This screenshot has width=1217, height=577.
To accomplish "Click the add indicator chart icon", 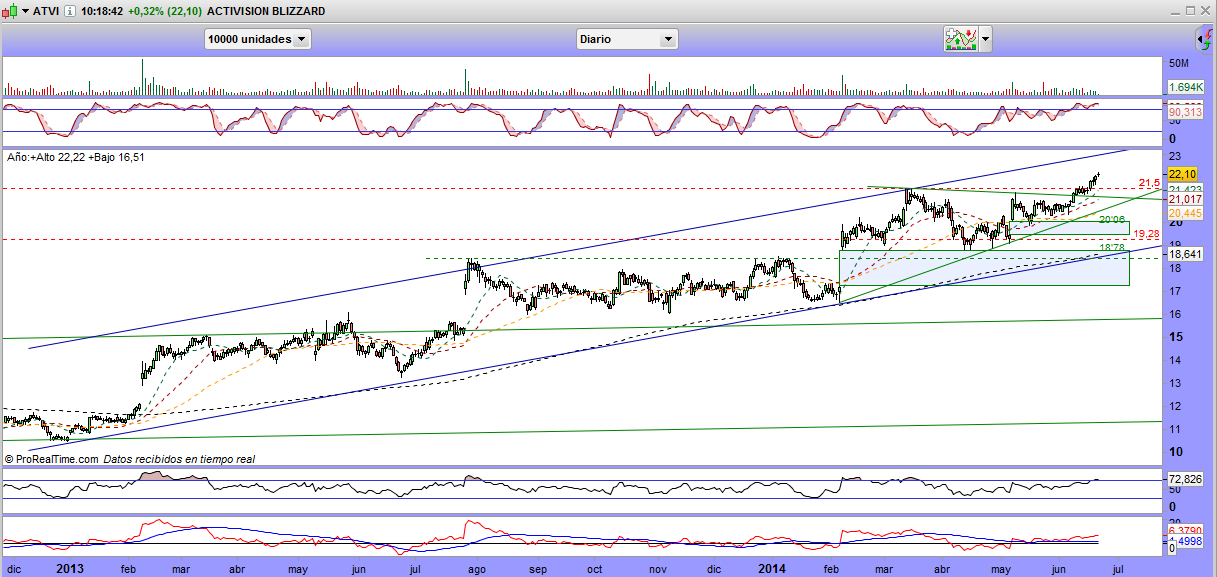I will click(x=961, y=39).
